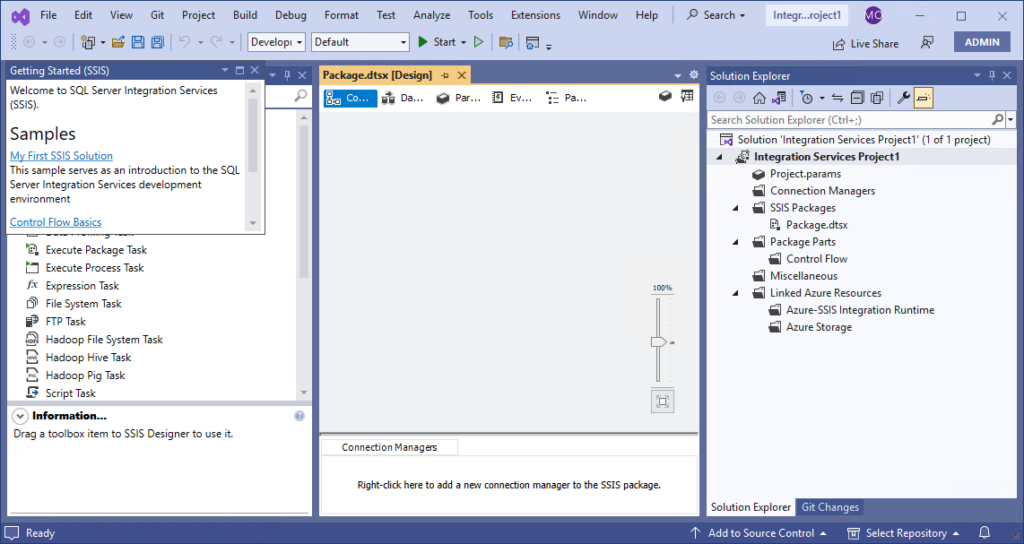This screenshot has width=1024, height=544.
Task: Click Pending Changes Filter clock icon
Action: [x=807, y=98]
